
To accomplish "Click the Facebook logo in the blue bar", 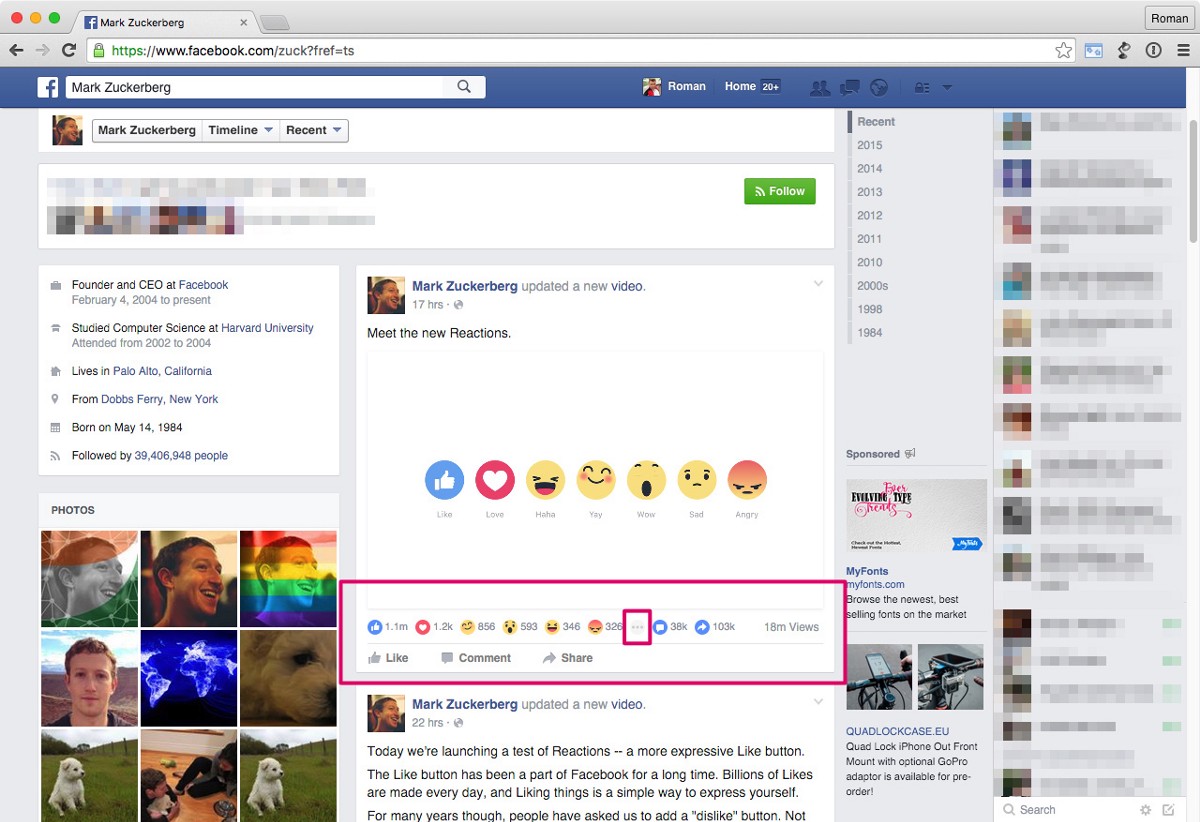I will (48, 87).
